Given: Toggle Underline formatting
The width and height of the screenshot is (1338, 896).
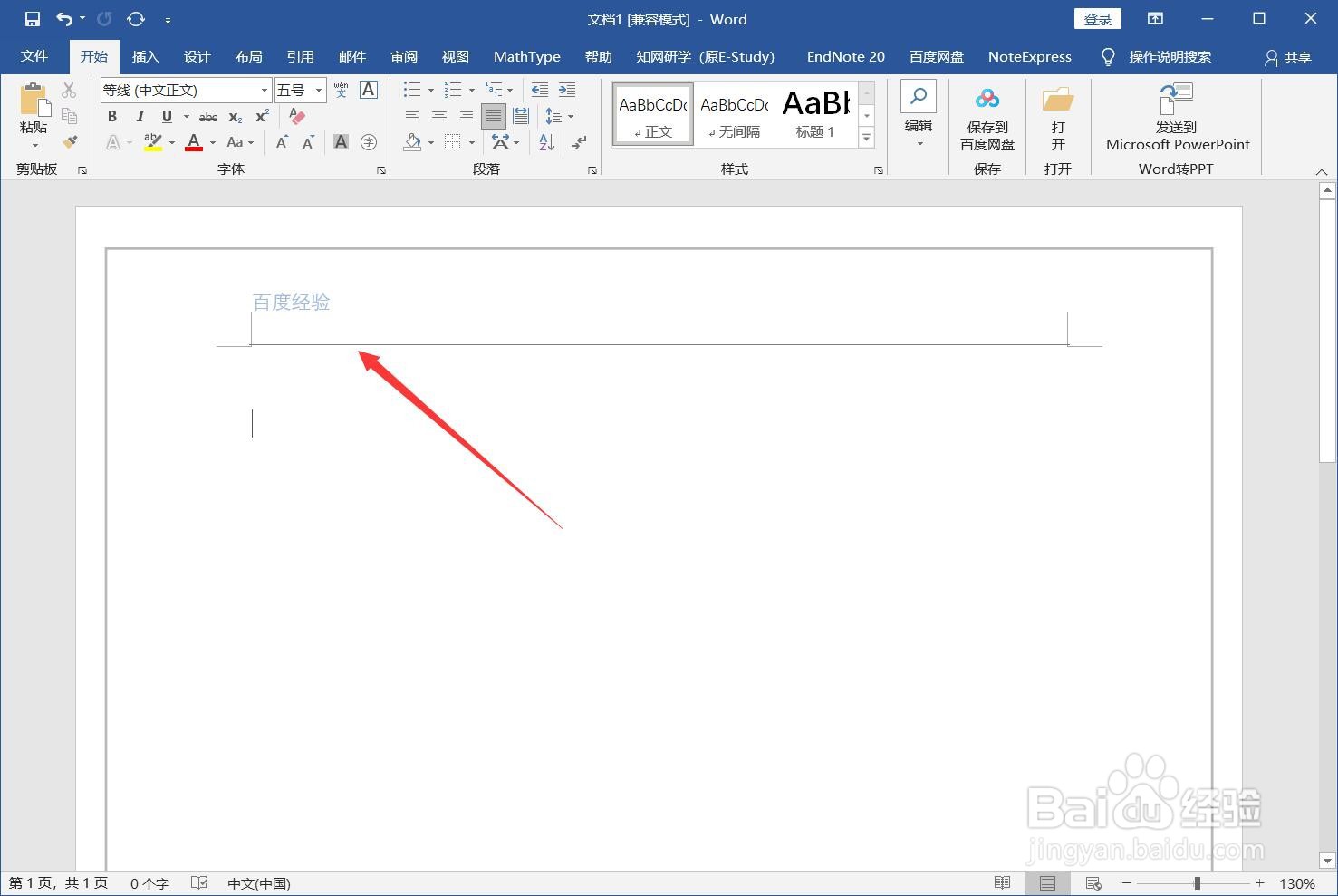Looking at the screenshot, I should point(167,116).
